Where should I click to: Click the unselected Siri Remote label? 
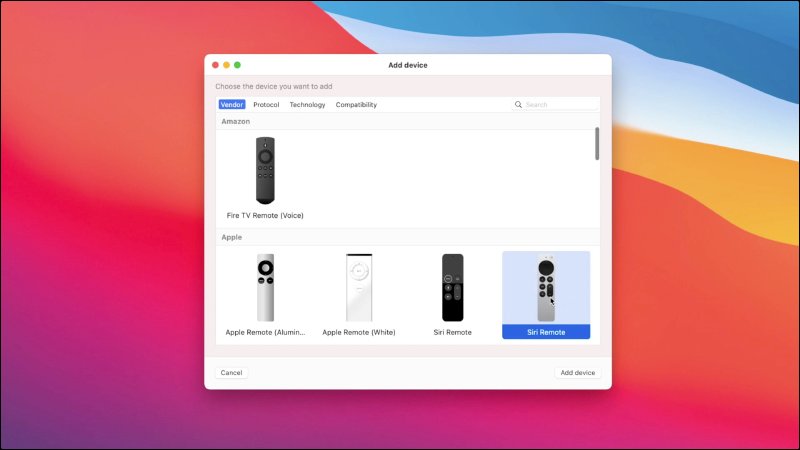453,332
